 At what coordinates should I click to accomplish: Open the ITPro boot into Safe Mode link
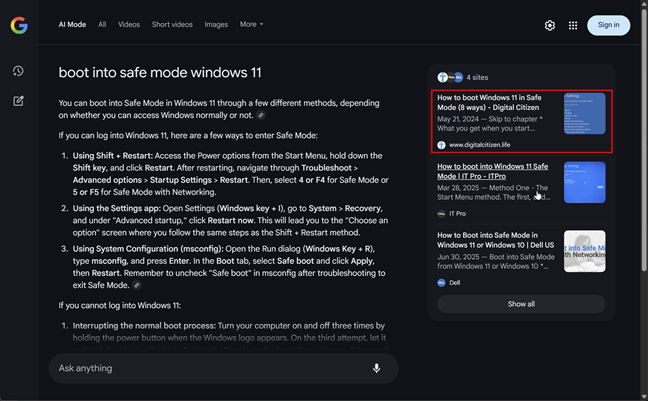click(x=492, y=171)
